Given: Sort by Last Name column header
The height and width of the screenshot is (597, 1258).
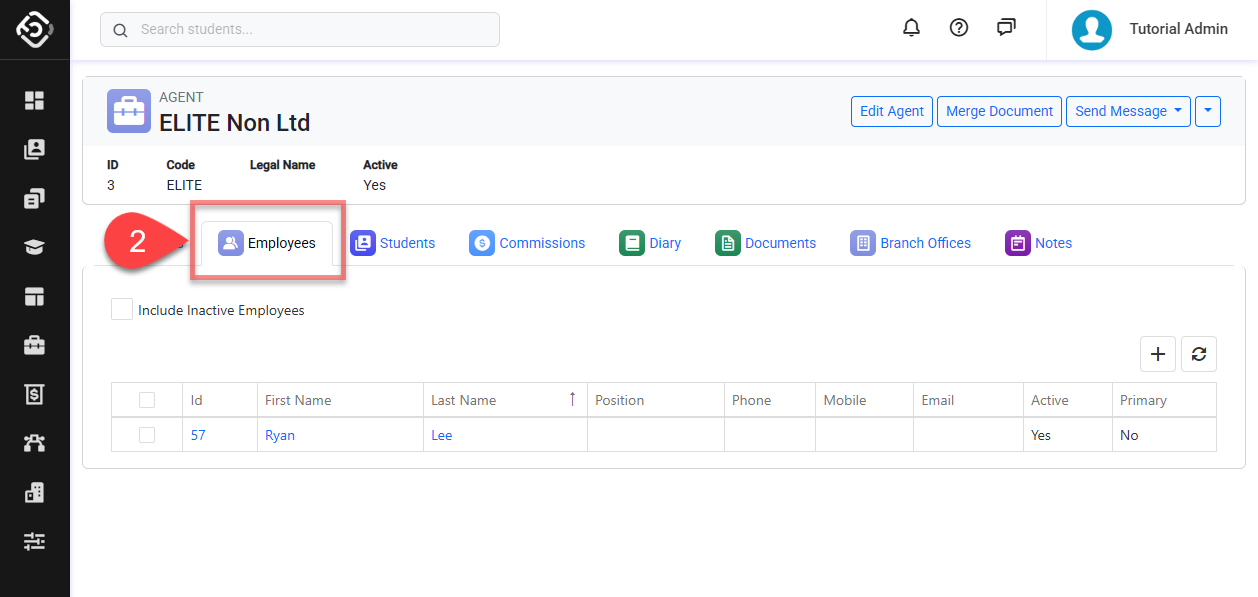Looking at the screenshot, I should [x=464, y=400].
